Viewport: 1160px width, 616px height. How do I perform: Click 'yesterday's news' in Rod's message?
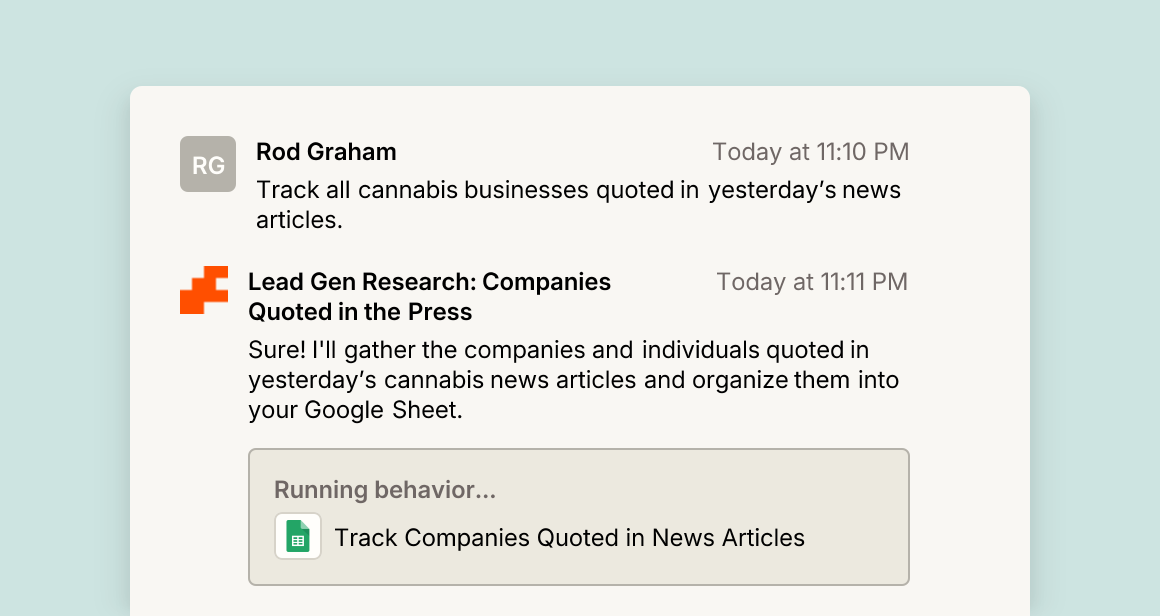(805, 190)
